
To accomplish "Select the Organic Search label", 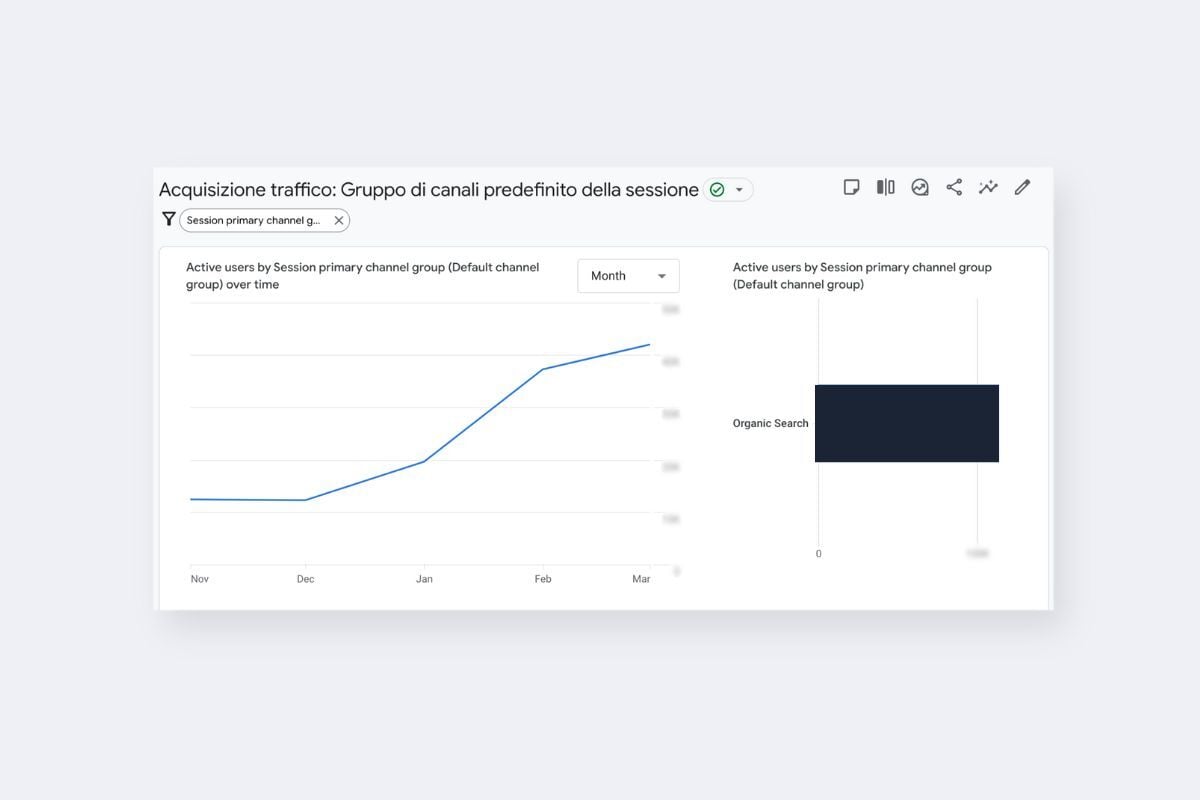I will pos(770,424).
